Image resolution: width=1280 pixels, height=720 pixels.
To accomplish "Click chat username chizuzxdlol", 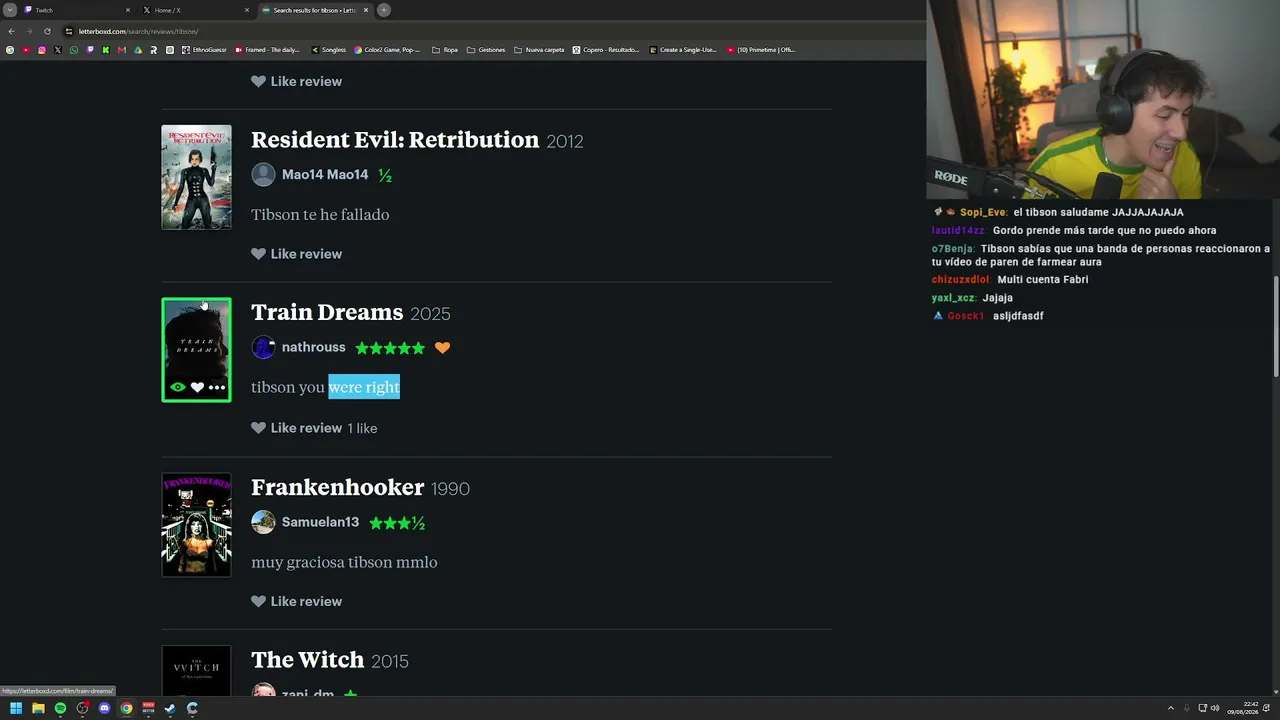I will tap(961, 280).
